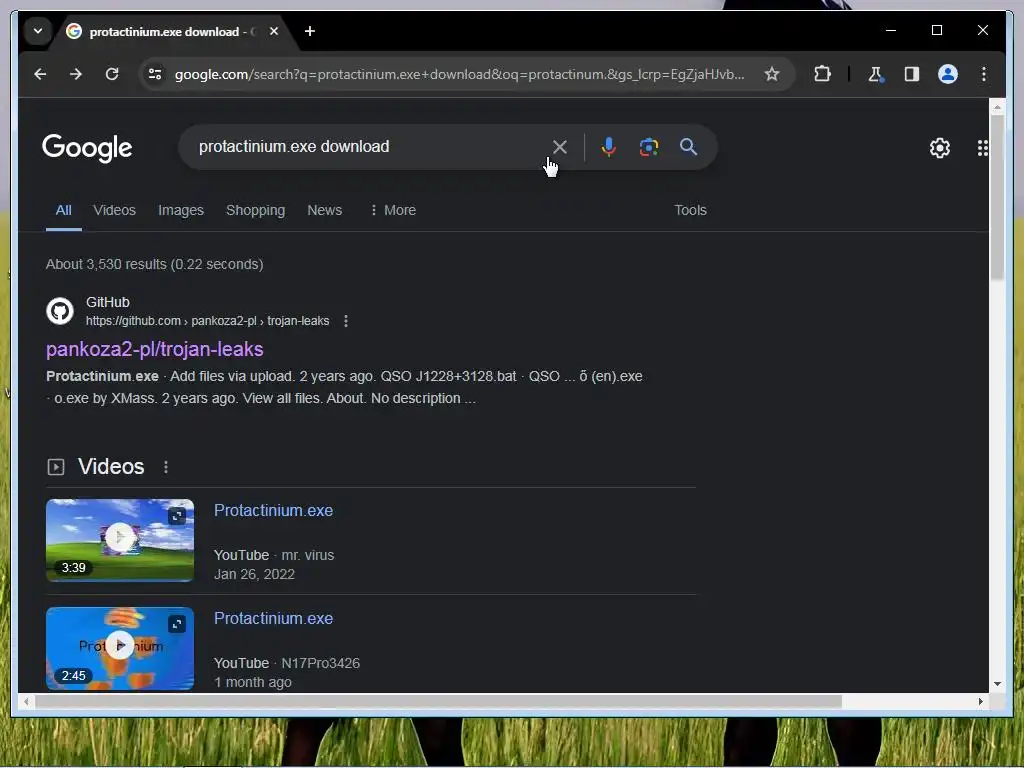Play the 3:39 video thumbnail
Image resolution: width=1024 pixels, height=768 pixels.
[x=120, y=540]
